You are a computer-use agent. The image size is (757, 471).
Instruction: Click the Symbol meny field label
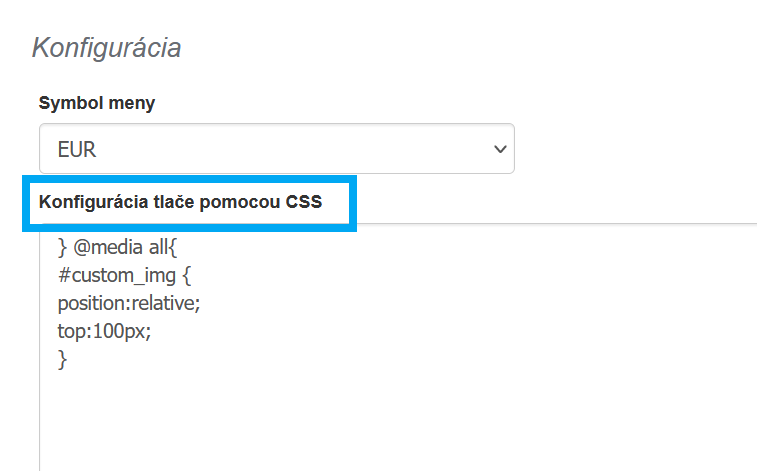pos(97,103)
